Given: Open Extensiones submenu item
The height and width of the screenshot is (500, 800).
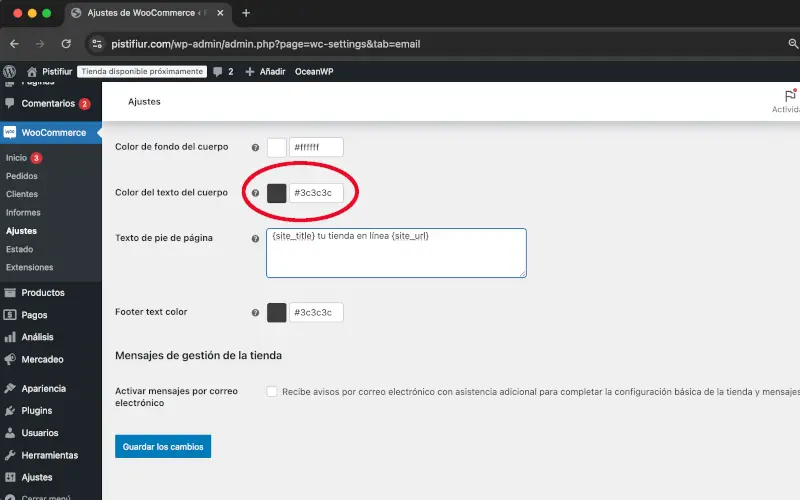Looking at the screenshot, I should [30, 267].
